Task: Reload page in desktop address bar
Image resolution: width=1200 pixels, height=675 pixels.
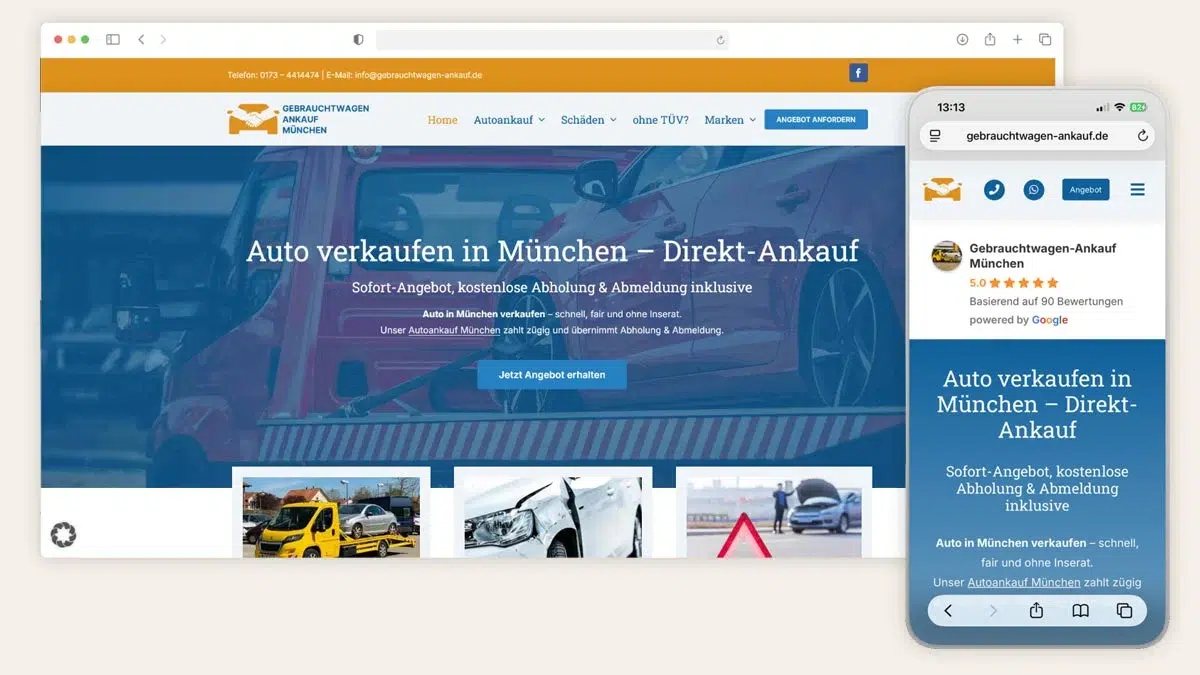Action: [720, 40]
